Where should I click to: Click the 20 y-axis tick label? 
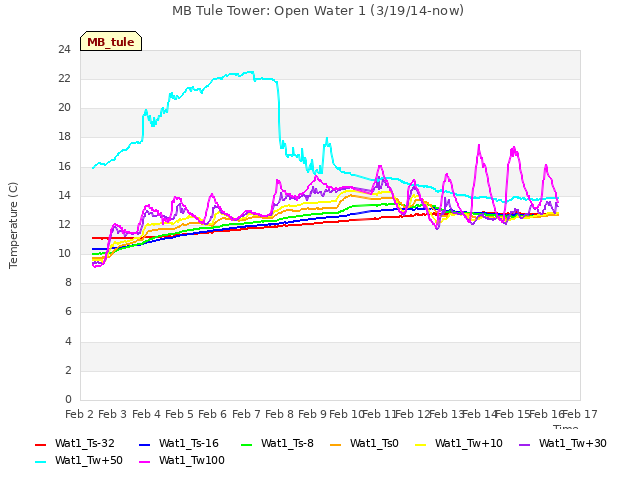click(x=64, y=108)
